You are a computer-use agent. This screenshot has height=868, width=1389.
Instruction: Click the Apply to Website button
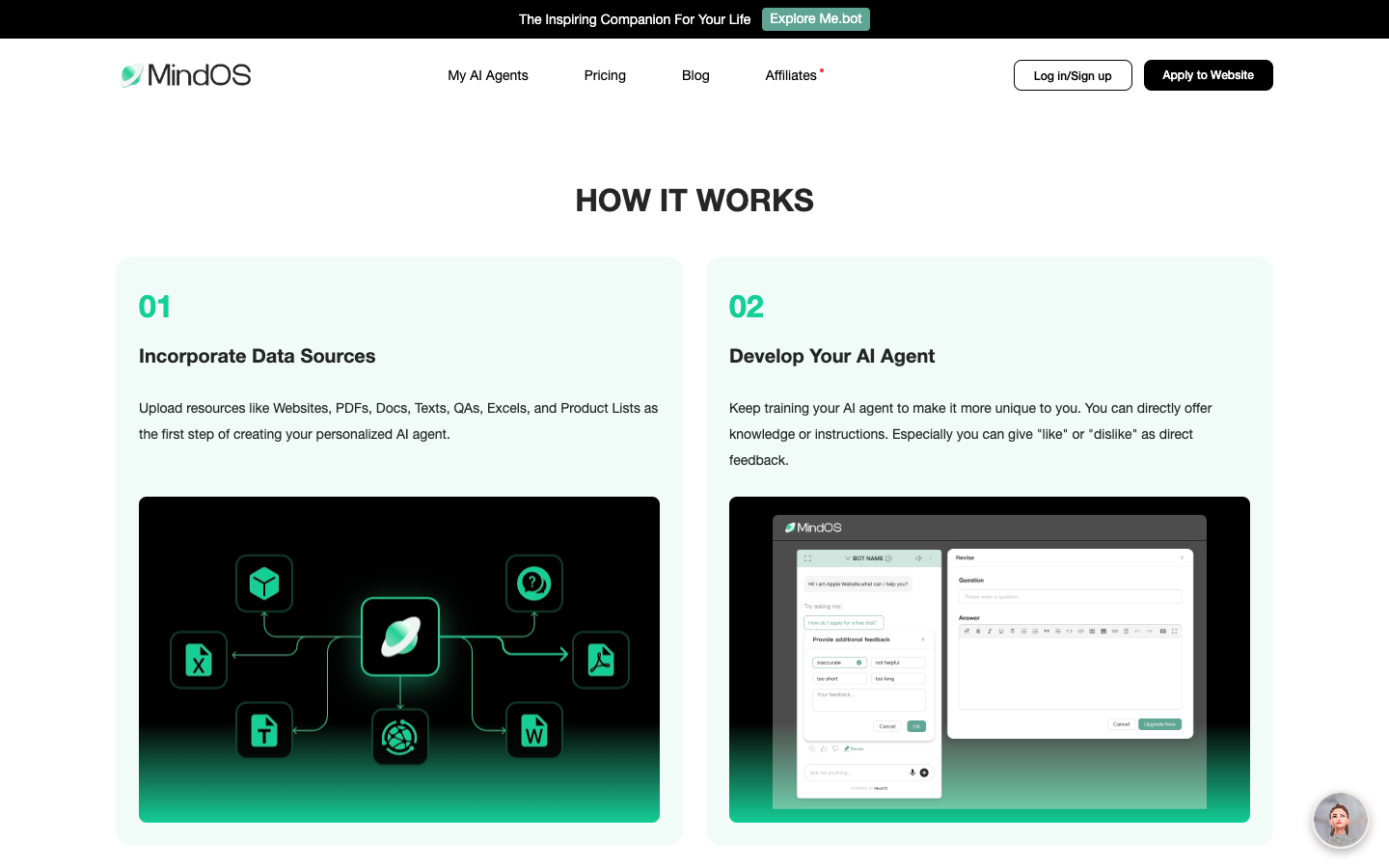1208,75
